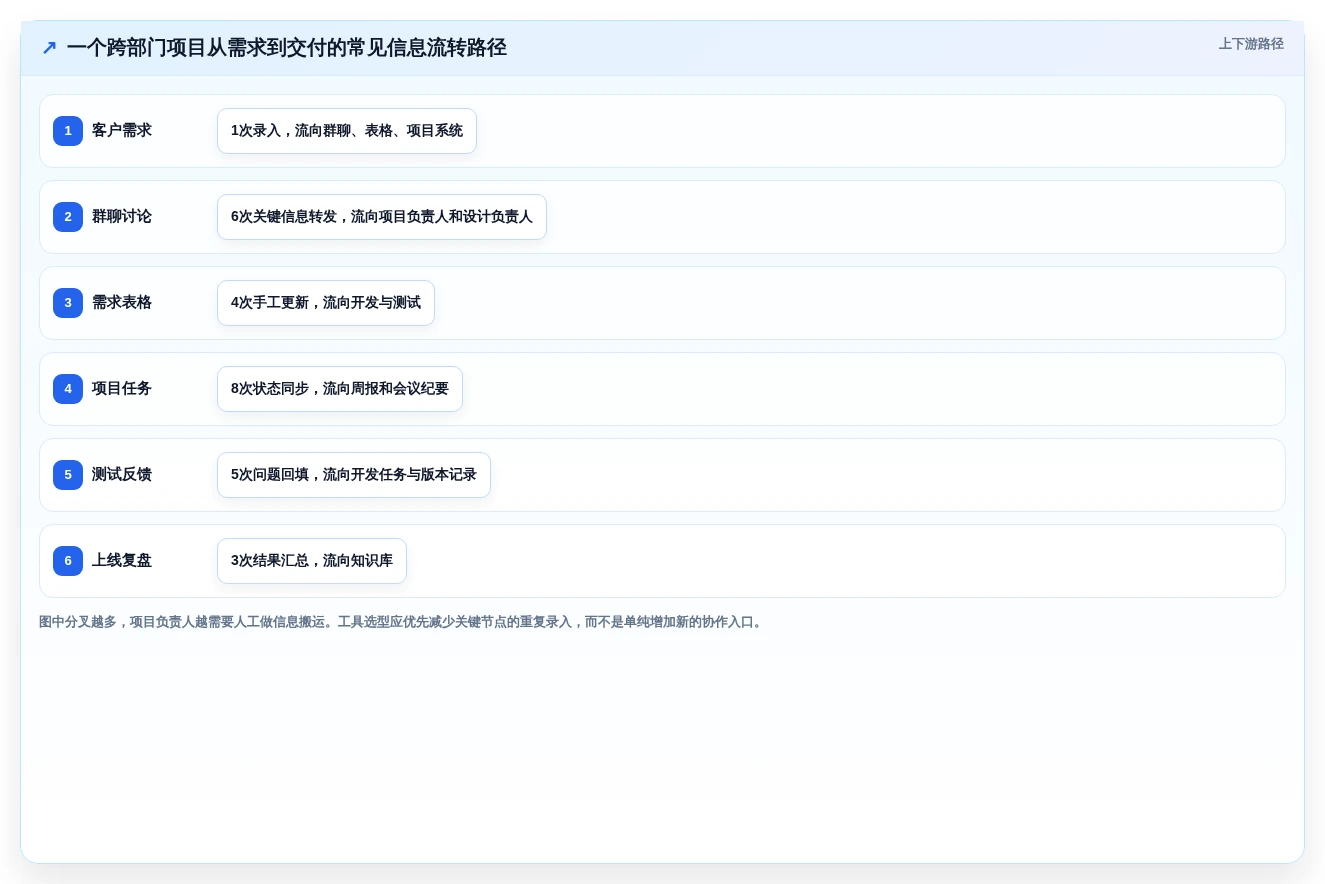Click the 上线复盘 label
This screenshot has width=1325, height=884.
pos(122,561)
